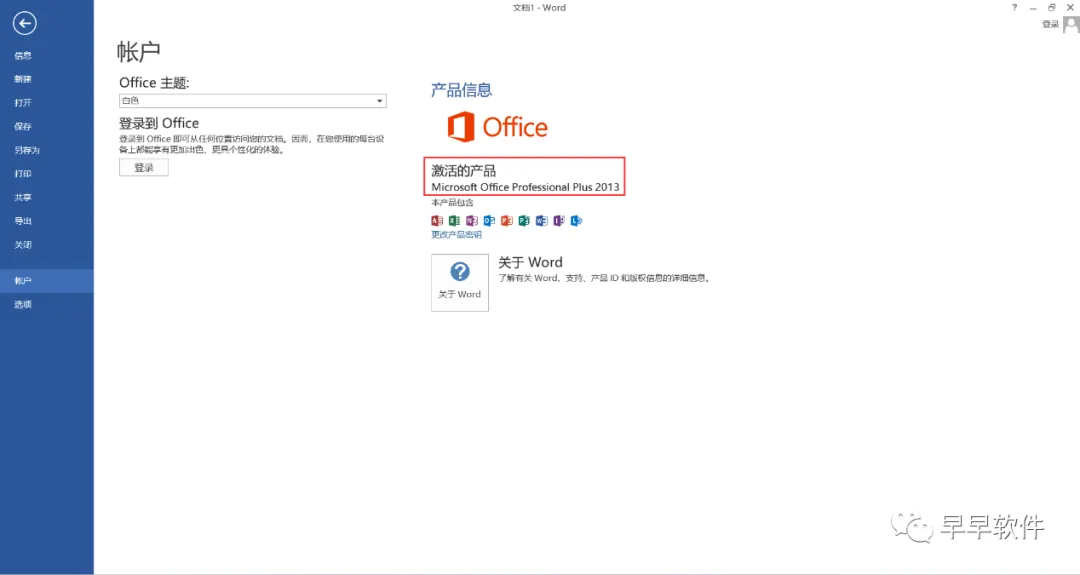Select the 帐户 (Account) sidebar item
This screenshot has width=1080, height=575.
[x=47, y=281]
